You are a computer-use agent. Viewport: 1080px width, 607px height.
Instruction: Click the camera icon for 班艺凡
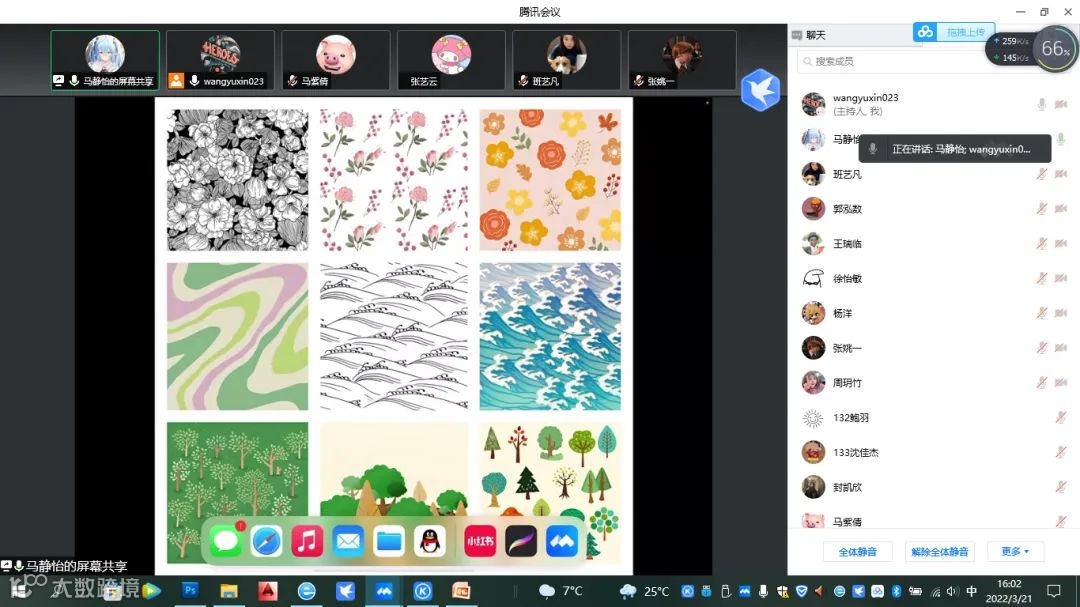coord(1061,174)
